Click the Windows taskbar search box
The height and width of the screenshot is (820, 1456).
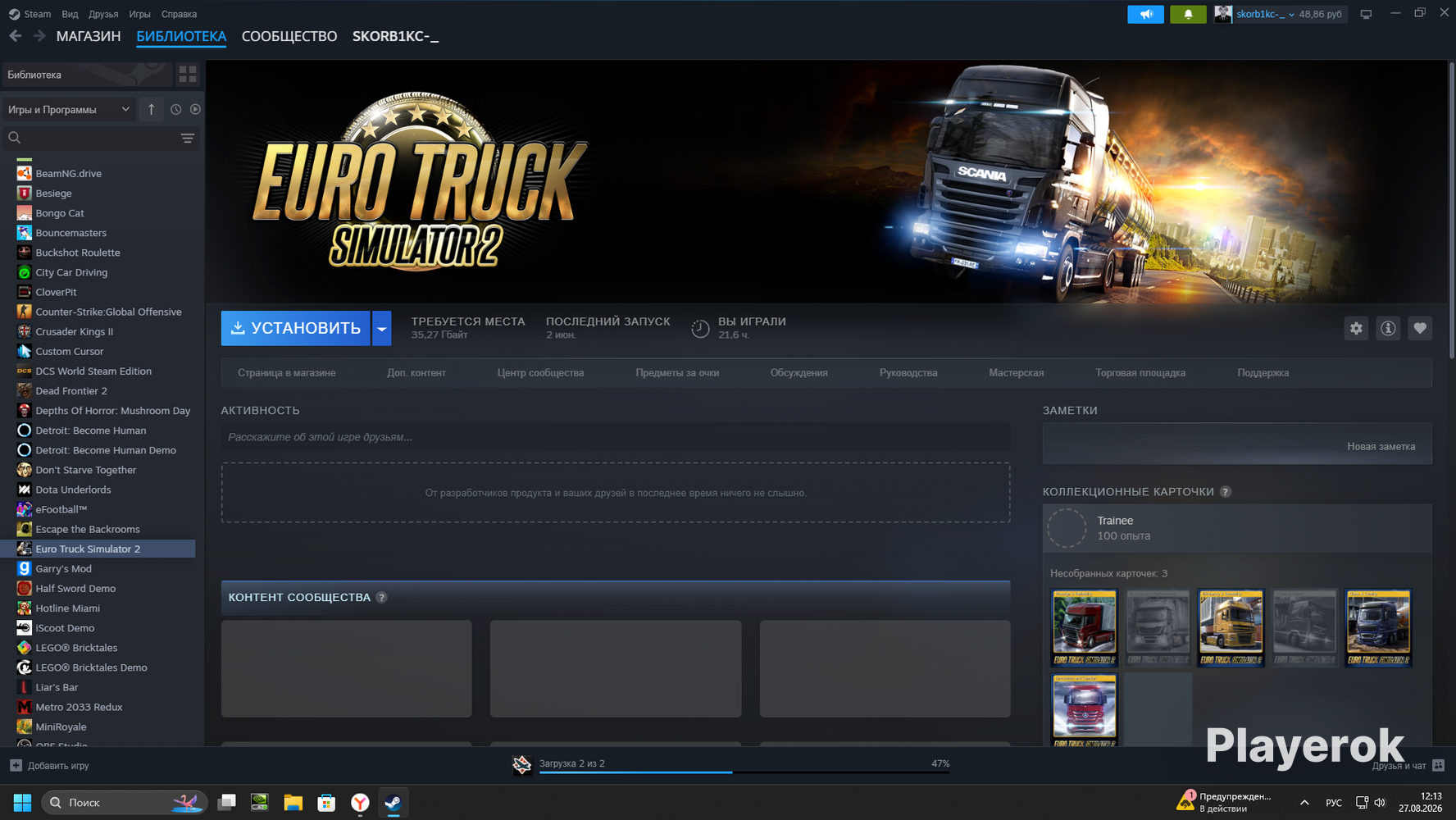125,802
